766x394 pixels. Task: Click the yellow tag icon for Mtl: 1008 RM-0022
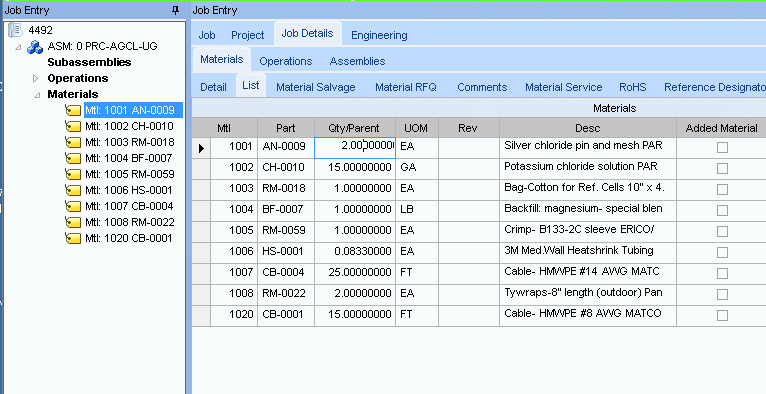click(x=73, y=223)
